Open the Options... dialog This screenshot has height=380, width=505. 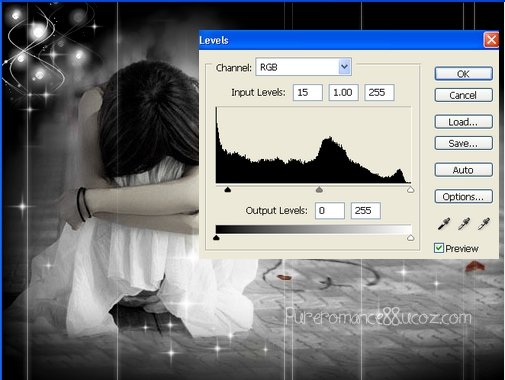click(x=463, y=197)
